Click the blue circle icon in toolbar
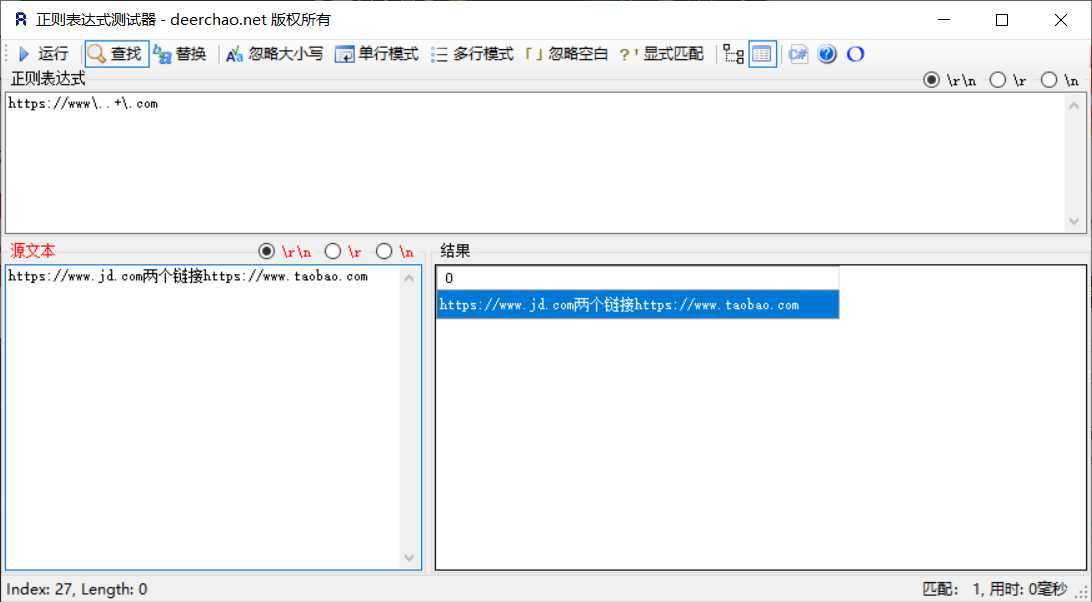This screenshot has height=602, width=1092. click(855, 54)
